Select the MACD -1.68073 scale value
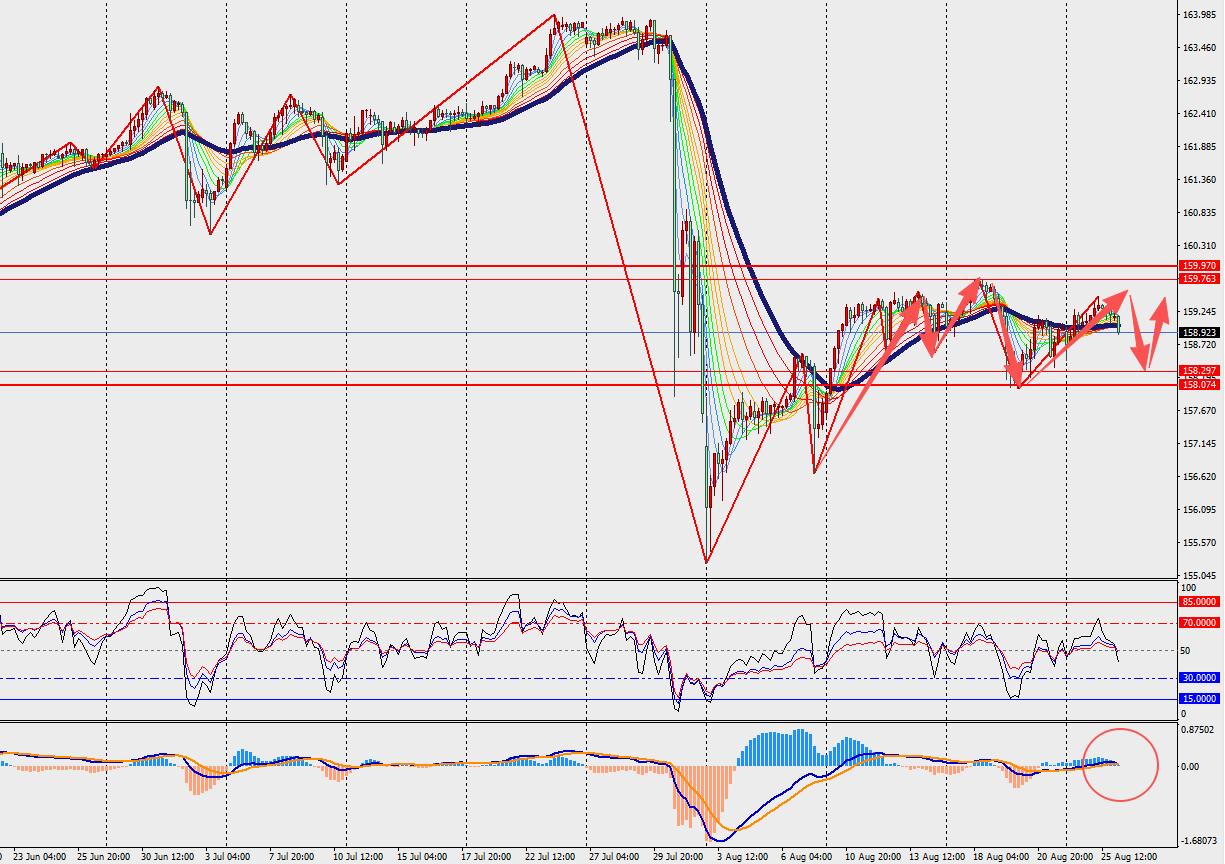1225x864 pixels. click(x=1198, y=842)
